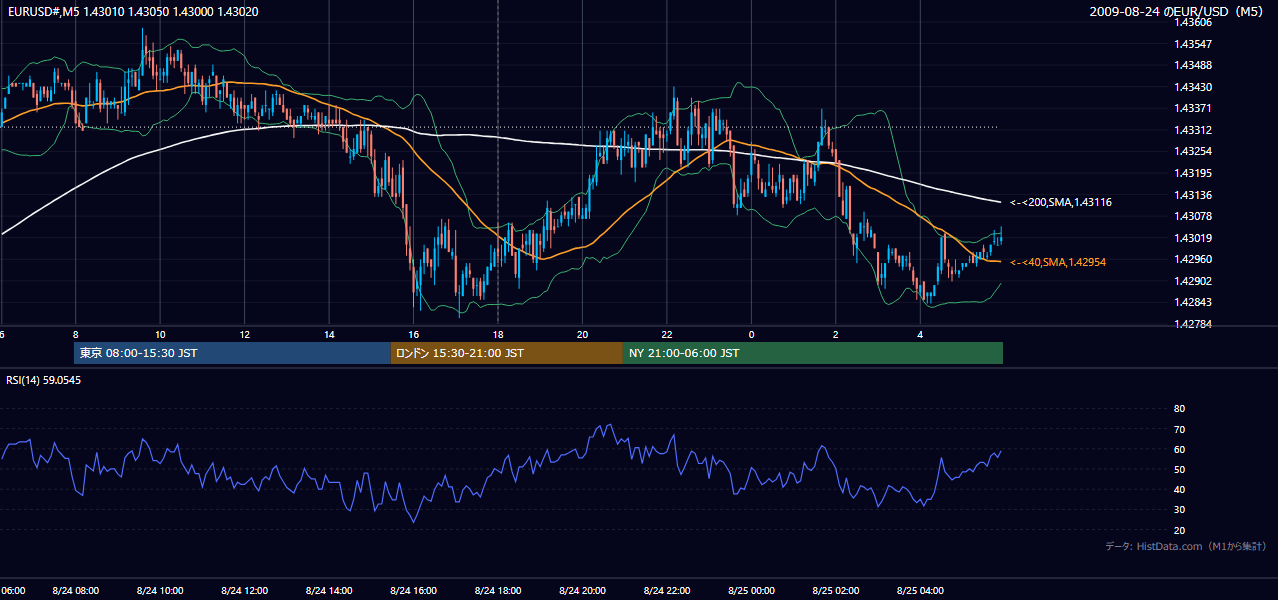Image resolution: width=1278 pixels, height=600 pixels.
Task: Click hour tick 8 under price chart
Action: (x=76, y=334)
